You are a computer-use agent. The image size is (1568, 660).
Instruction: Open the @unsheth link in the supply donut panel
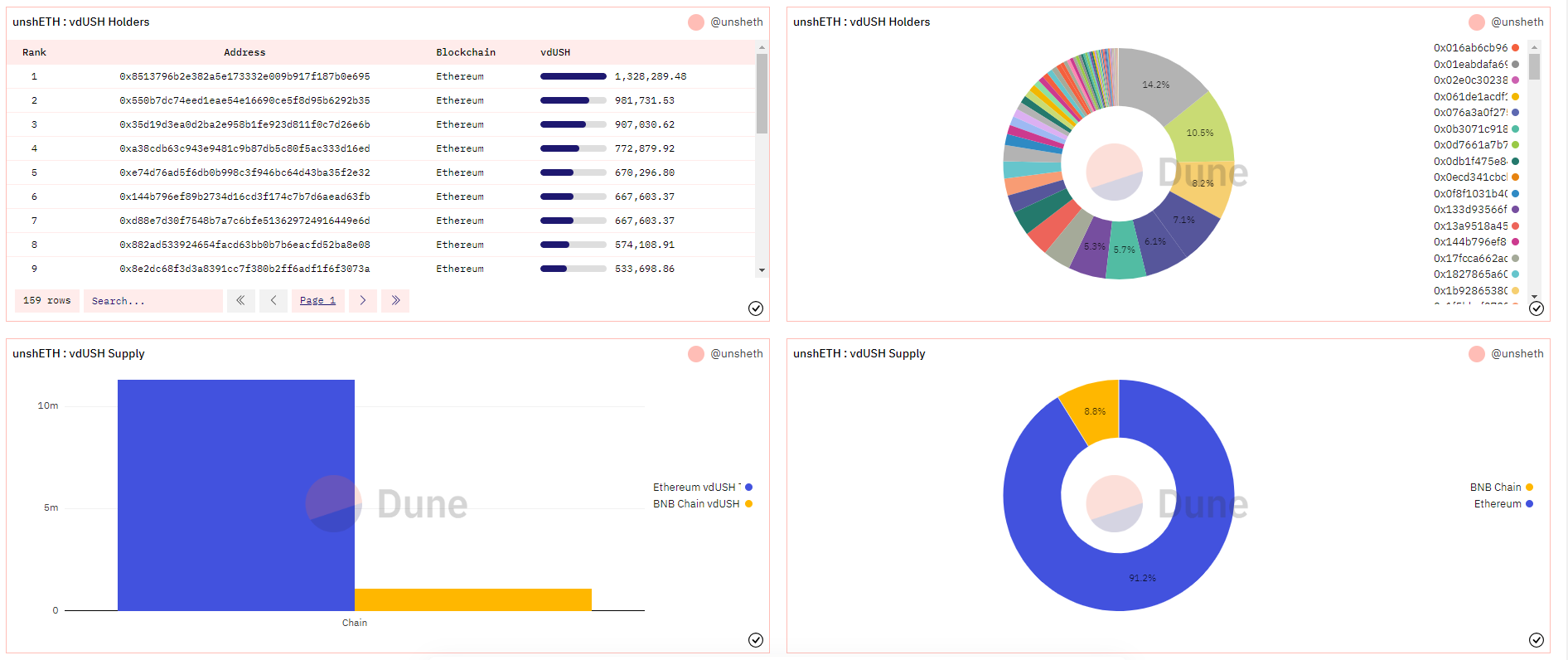[x=1517, y=354]
